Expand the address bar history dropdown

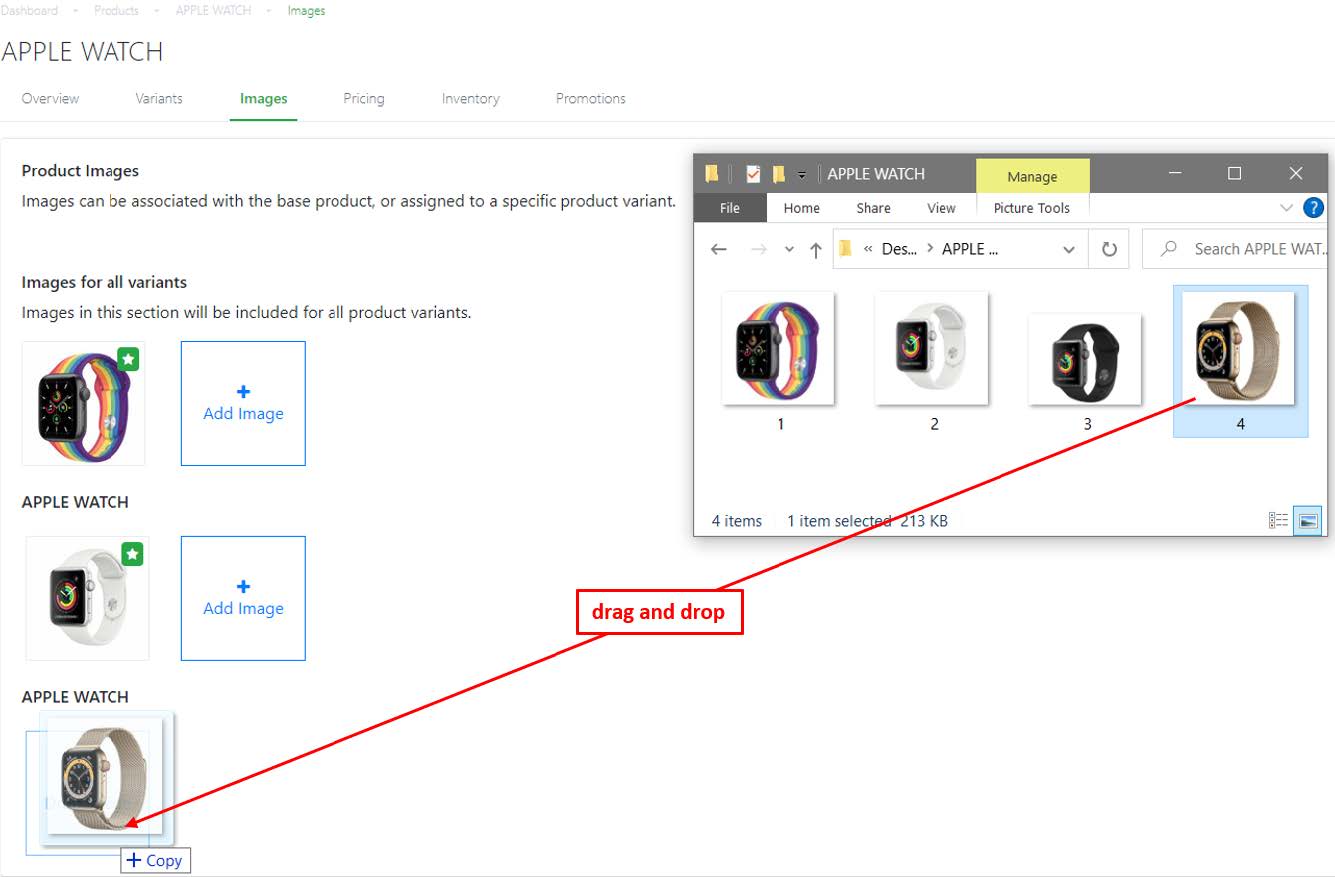point(1069,249)
